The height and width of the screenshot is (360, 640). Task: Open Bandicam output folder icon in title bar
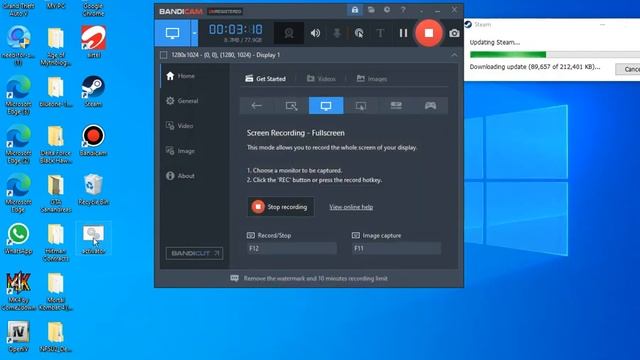[371, 10]
